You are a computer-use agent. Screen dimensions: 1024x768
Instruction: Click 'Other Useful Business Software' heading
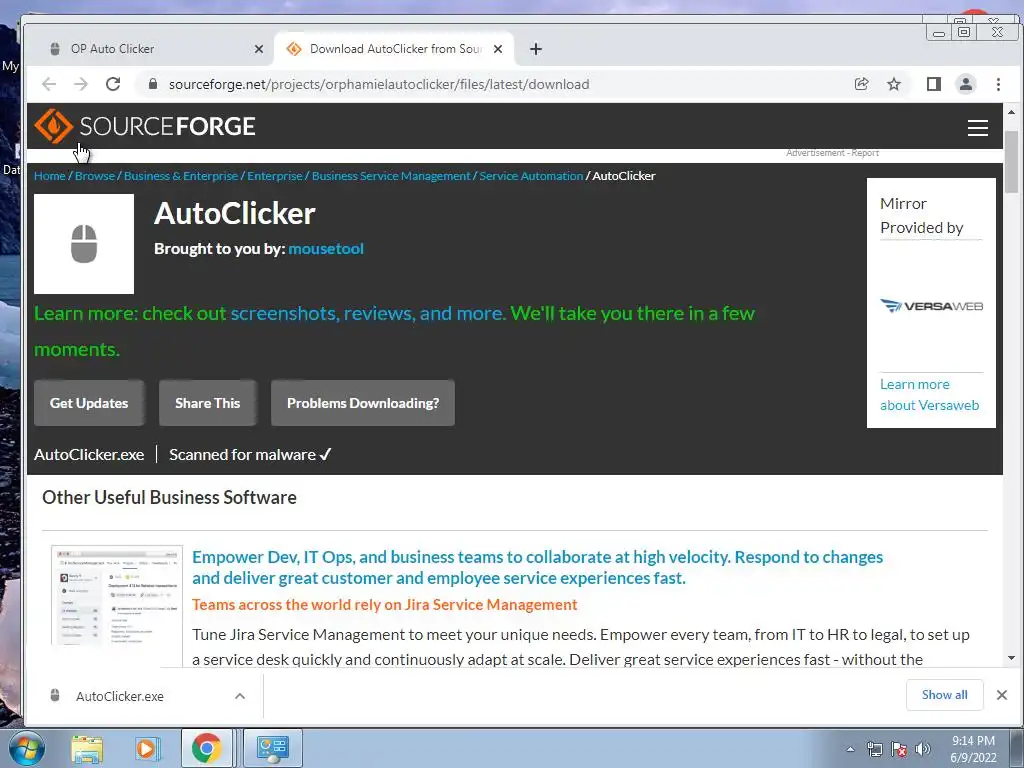tap(169, 498)
